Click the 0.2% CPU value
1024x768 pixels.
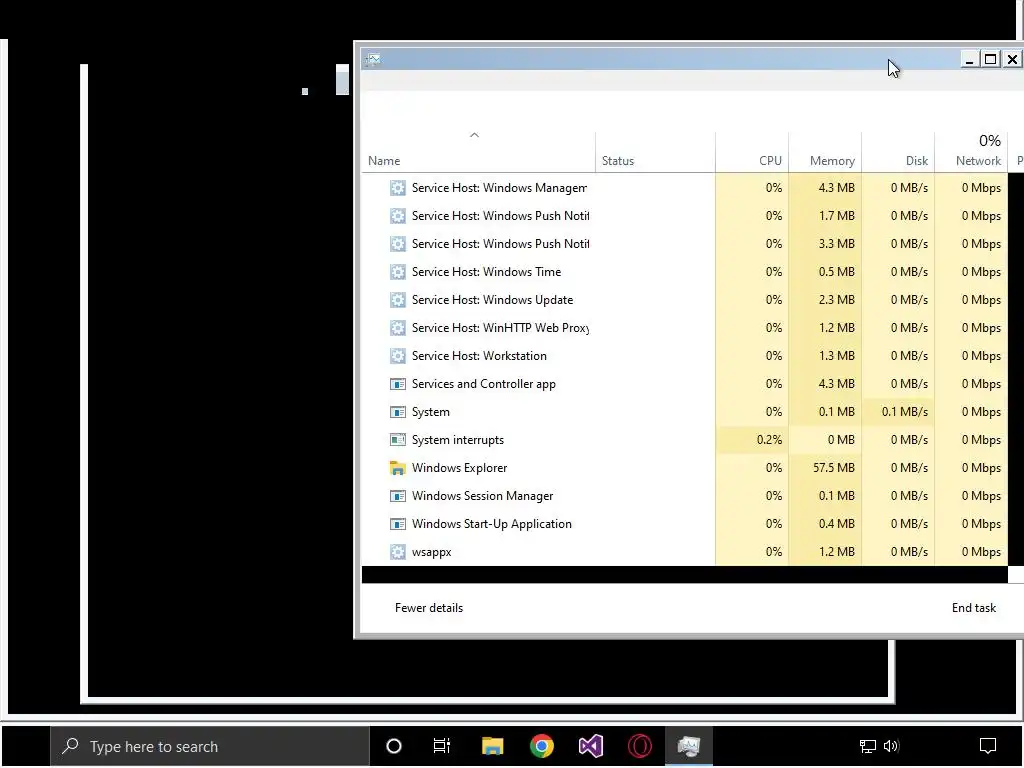click(769, 440)
